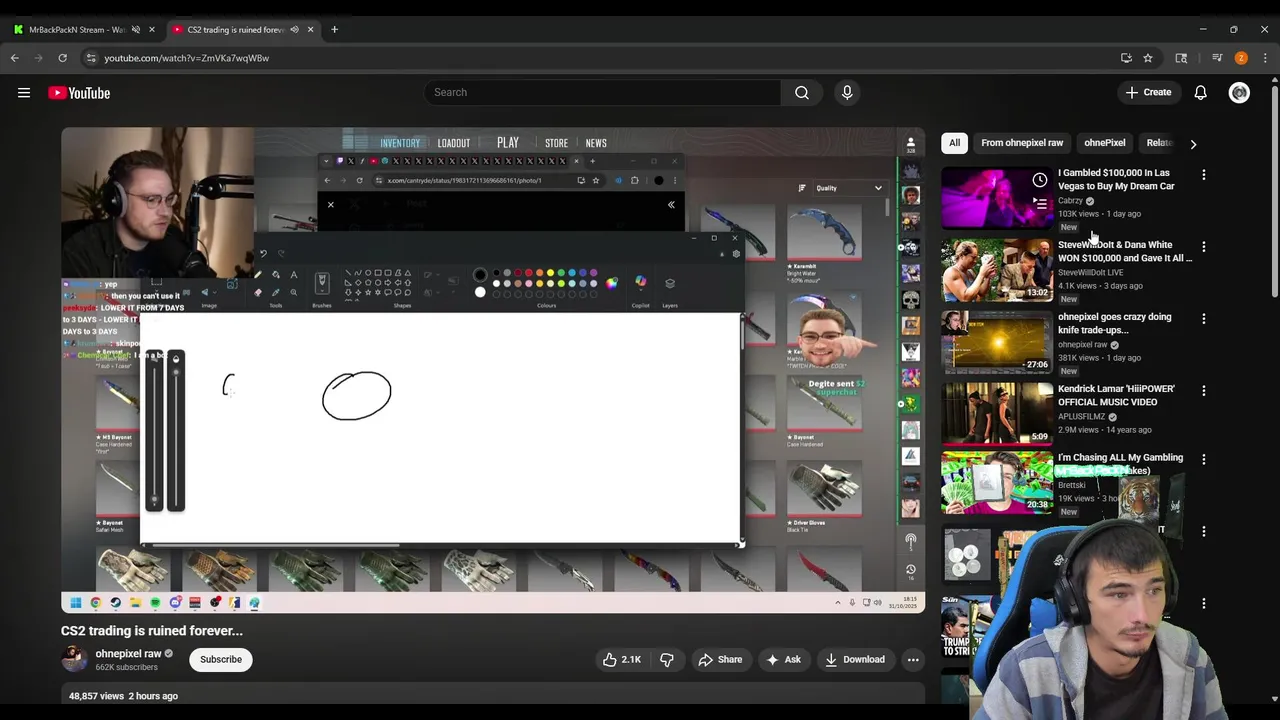Select the From ohnepixel raw chip

pos(1022,143)
